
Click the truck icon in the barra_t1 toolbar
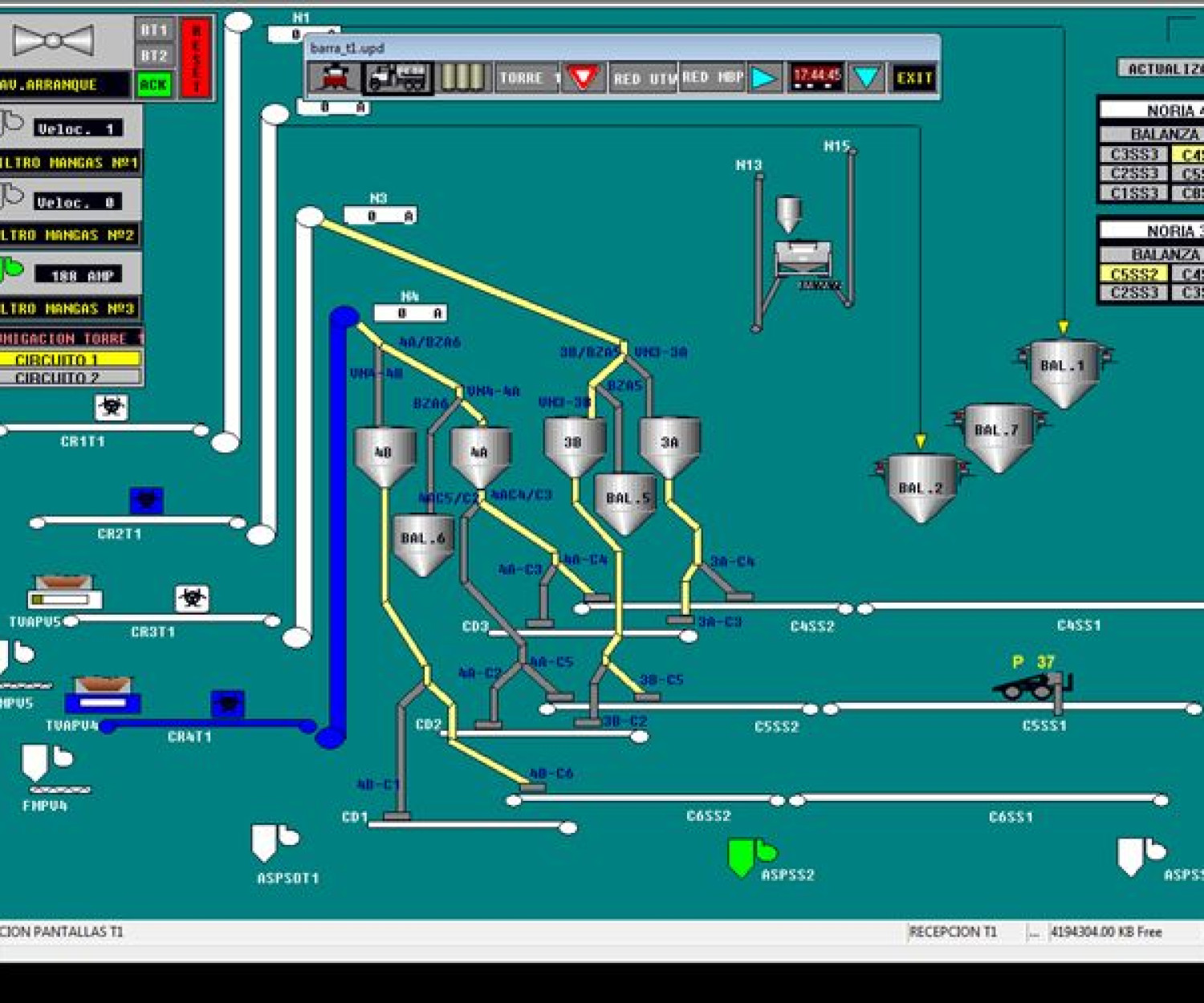[397, 78]
